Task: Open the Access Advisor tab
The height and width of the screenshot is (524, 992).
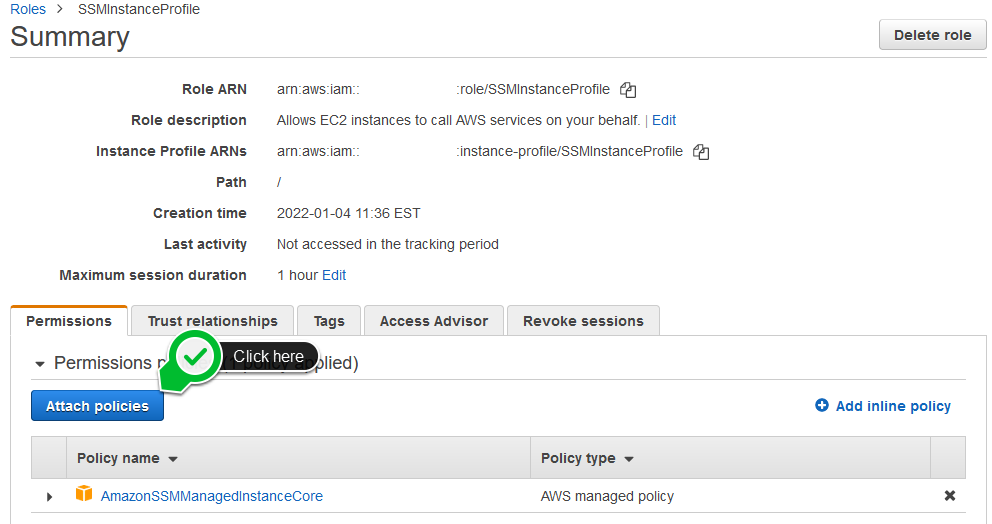Action: (x=434, y=321)
